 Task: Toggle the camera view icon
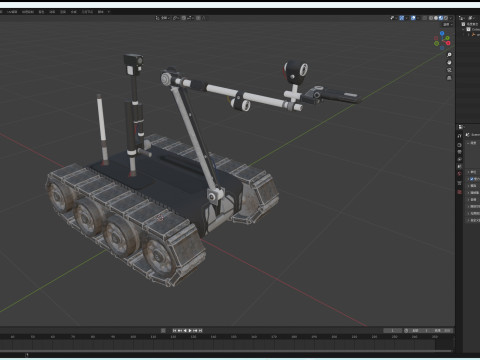coord(449,70)
